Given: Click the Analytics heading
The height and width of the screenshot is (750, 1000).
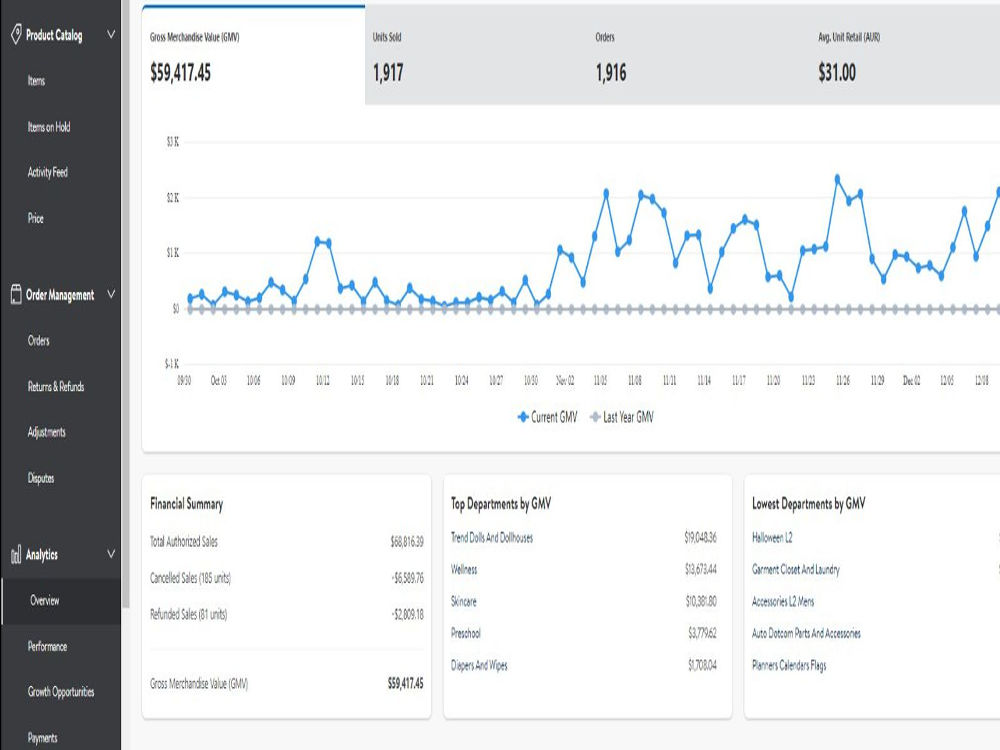Looking at the screenshot, I should 42,555.
